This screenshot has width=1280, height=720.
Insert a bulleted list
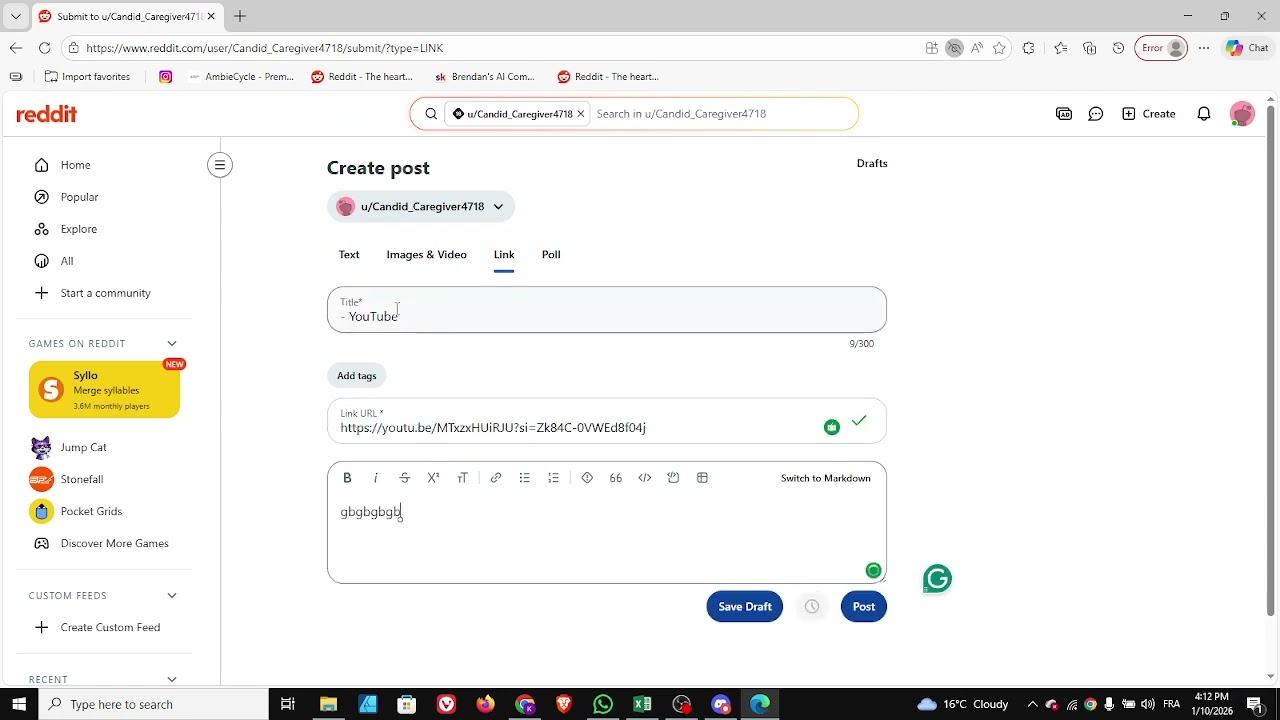(x=525, y=478)
